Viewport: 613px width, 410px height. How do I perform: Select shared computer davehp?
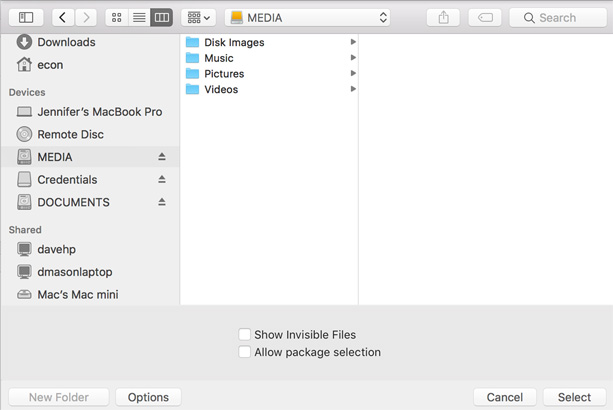tap(90, 249)
